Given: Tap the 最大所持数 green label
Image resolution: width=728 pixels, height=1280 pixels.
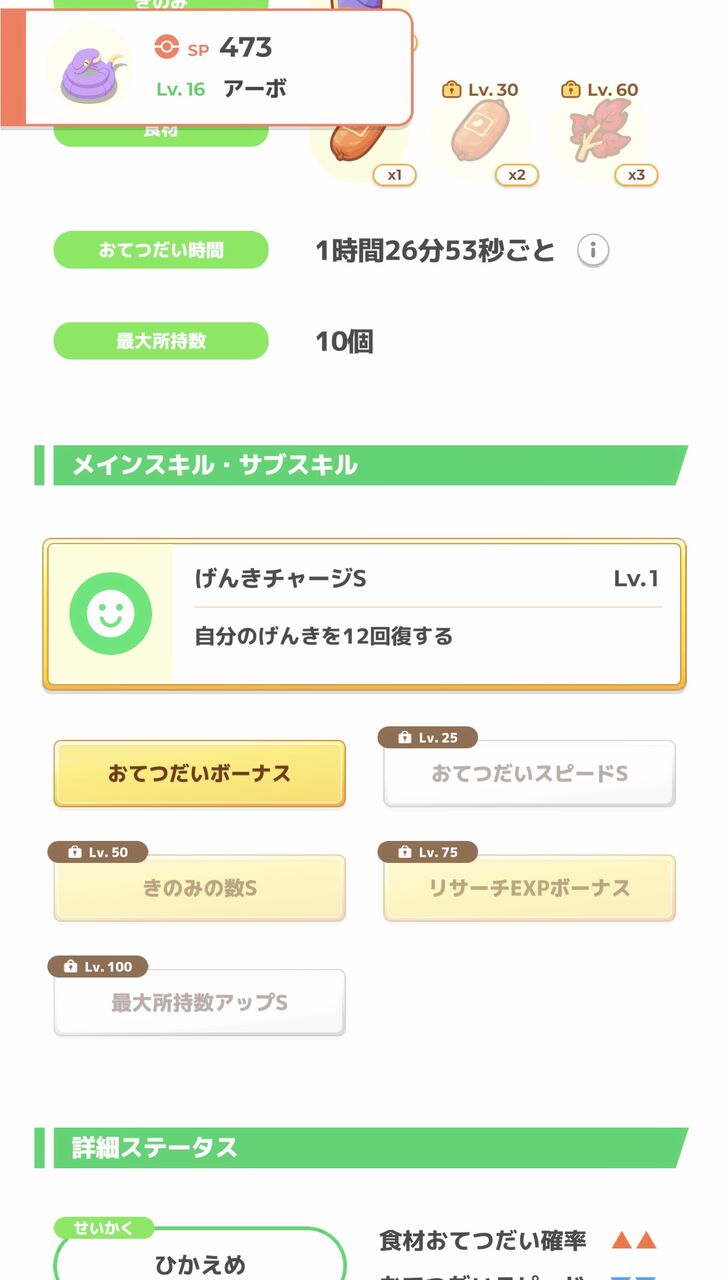Looking at the screenshot, I should (x=161, y=341).
